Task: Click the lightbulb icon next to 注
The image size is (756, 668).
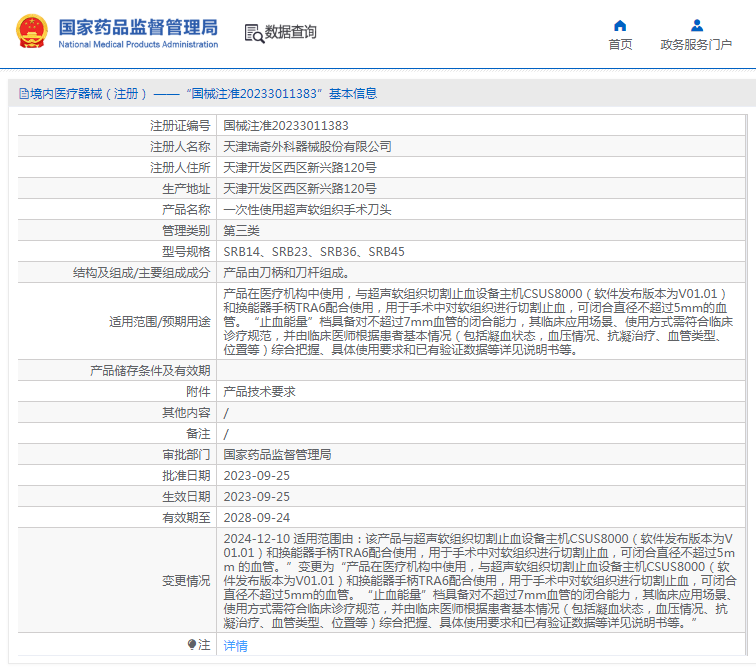Action: [192, 644]
